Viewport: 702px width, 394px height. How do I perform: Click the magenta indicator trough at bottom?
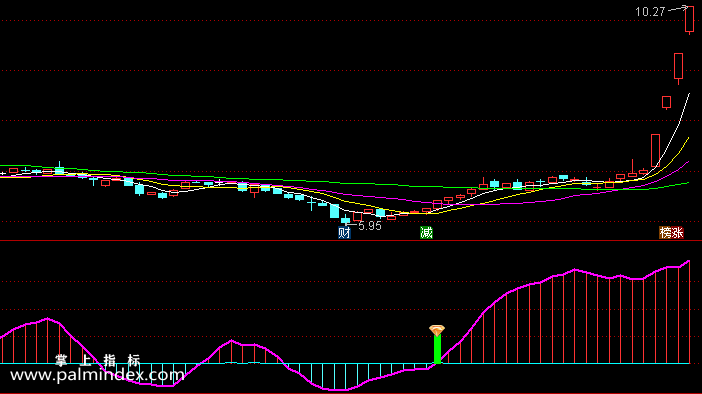pos(336,390)
